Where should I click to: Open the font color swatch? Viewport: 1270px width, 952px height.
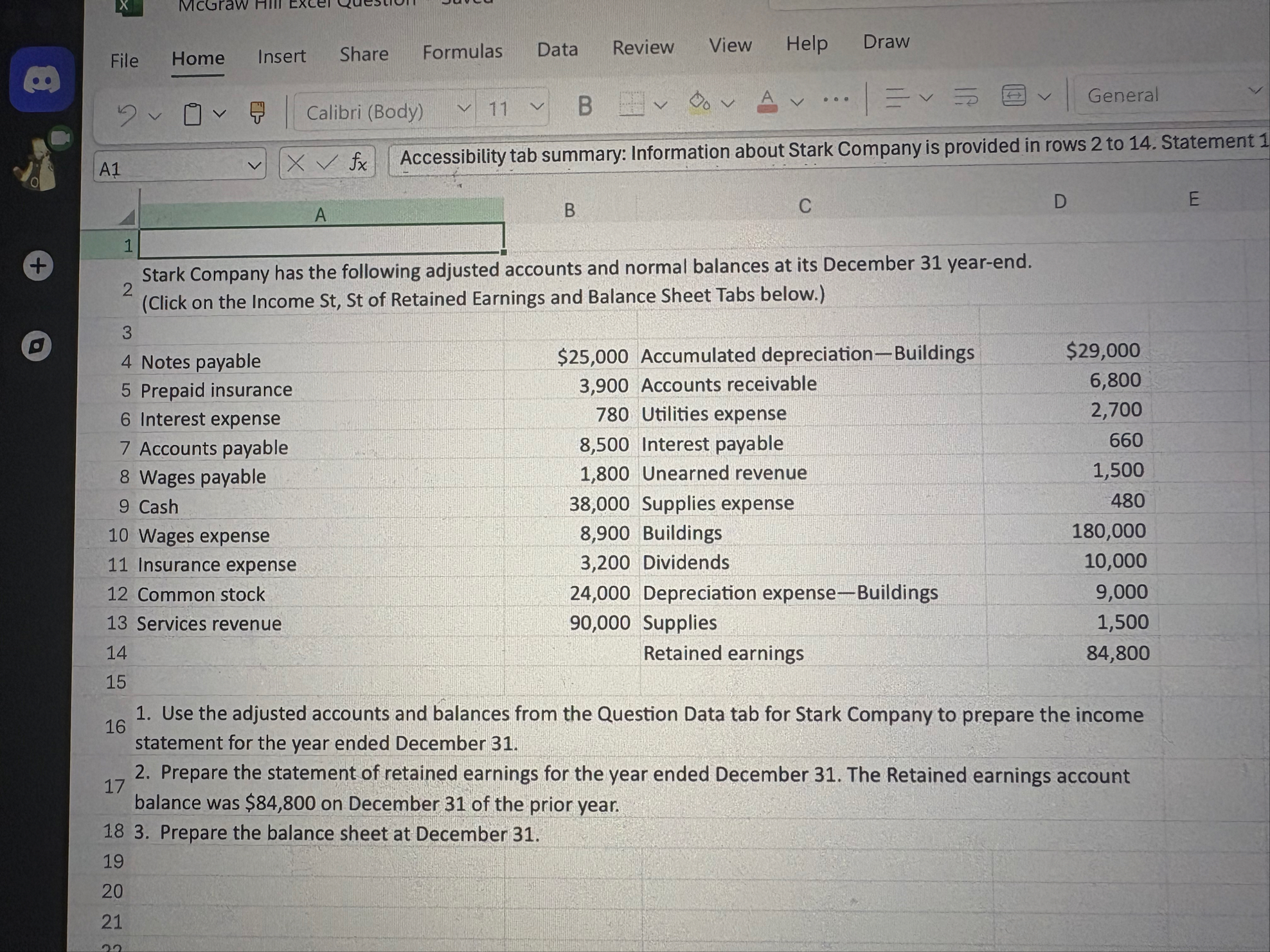click(766, 100)
